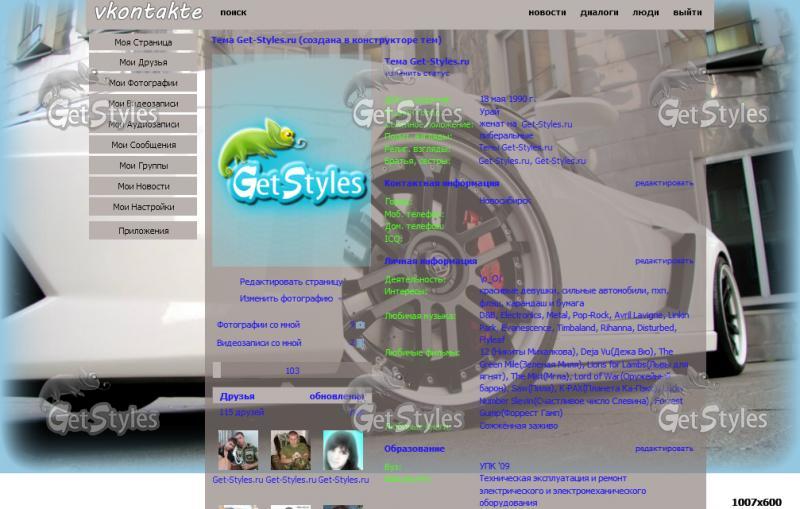Click поиск in the top bar

[233, 13]
